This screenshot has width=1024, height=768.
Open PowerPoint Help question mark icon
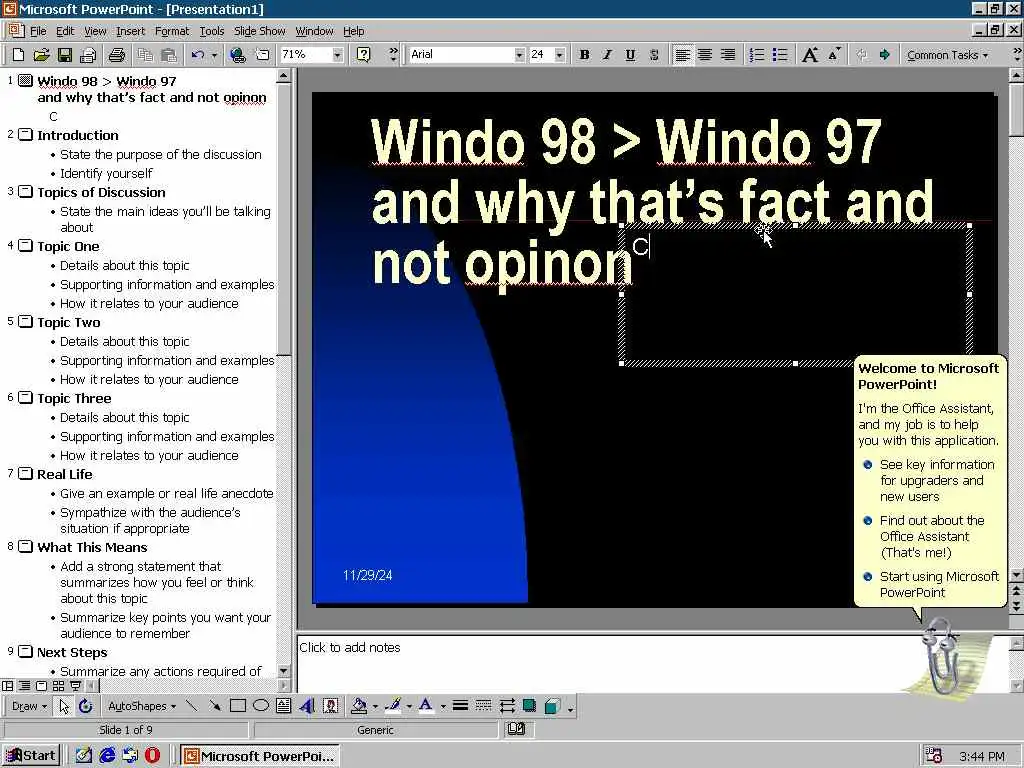click(364, 55)
